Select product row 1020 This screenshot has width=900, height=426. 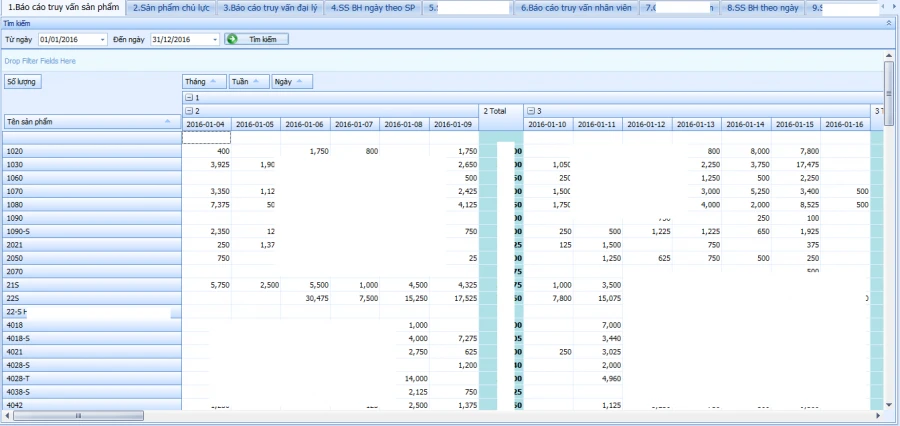(x=92, y=151)
